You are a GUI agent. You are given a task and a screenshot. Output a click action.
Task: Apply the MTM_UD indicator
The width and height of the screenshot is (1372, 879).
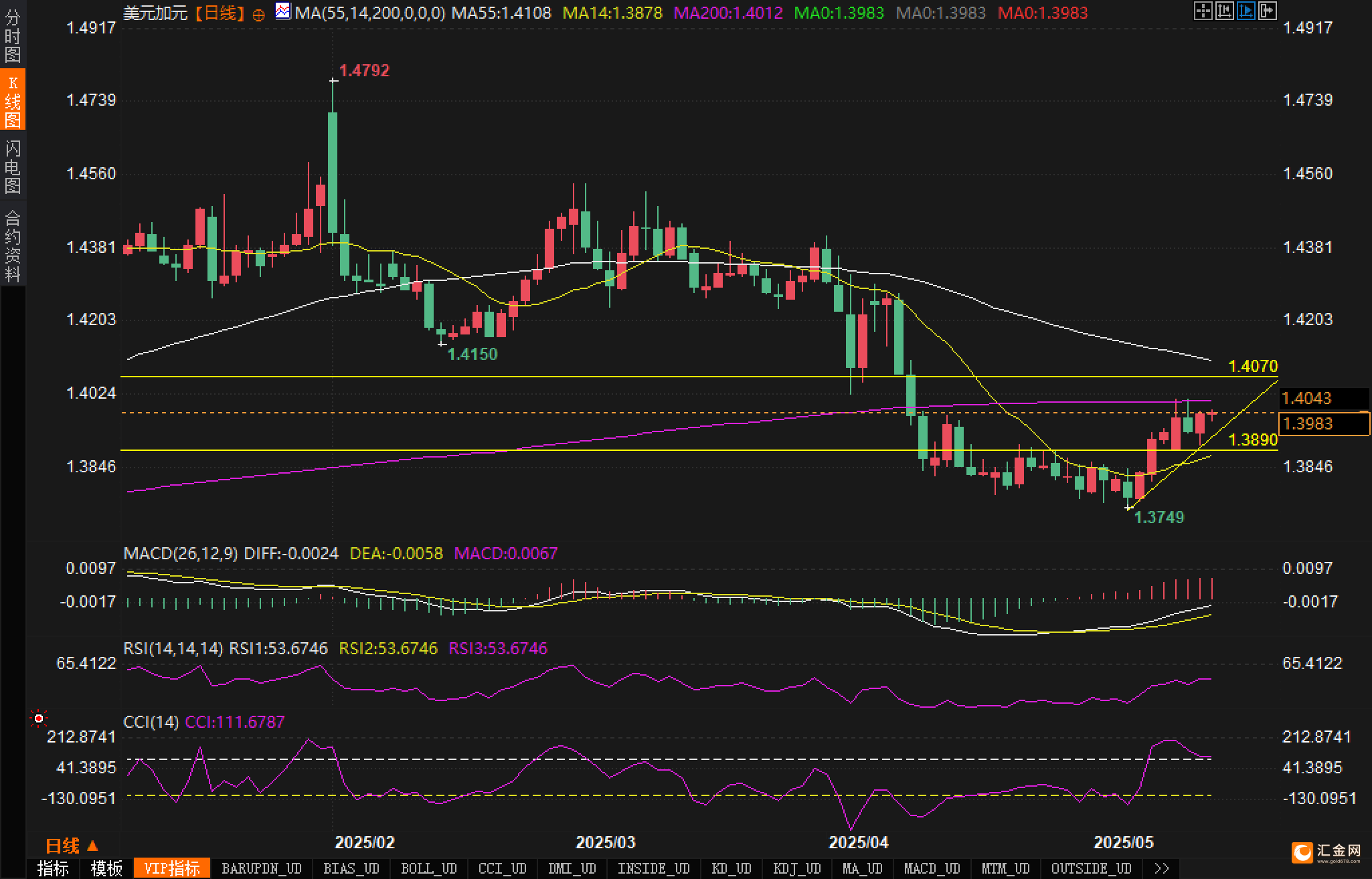tap(1005, 868)
